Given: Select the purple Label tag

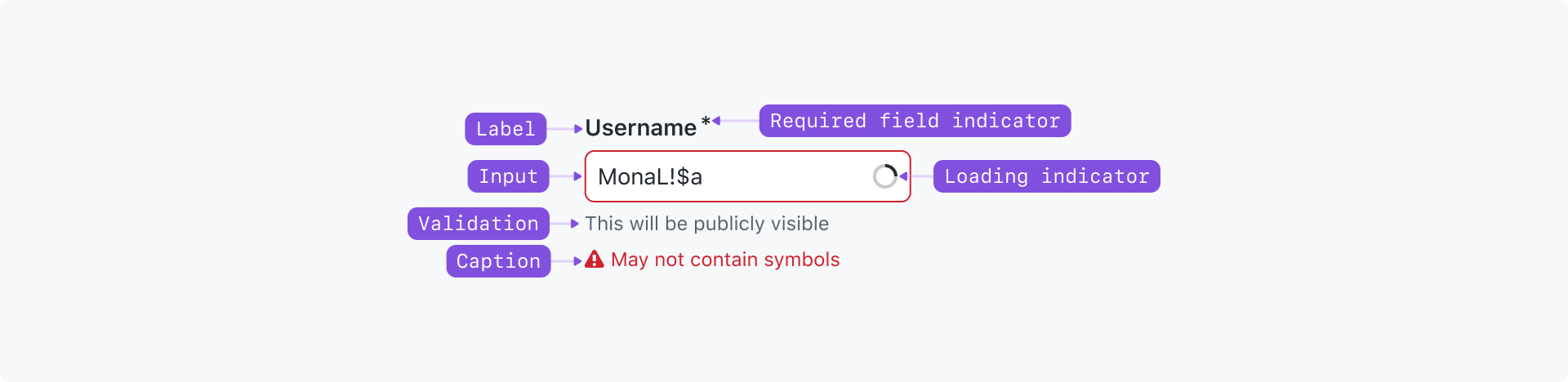Looking at the screenshot, I should pos(506,129).
